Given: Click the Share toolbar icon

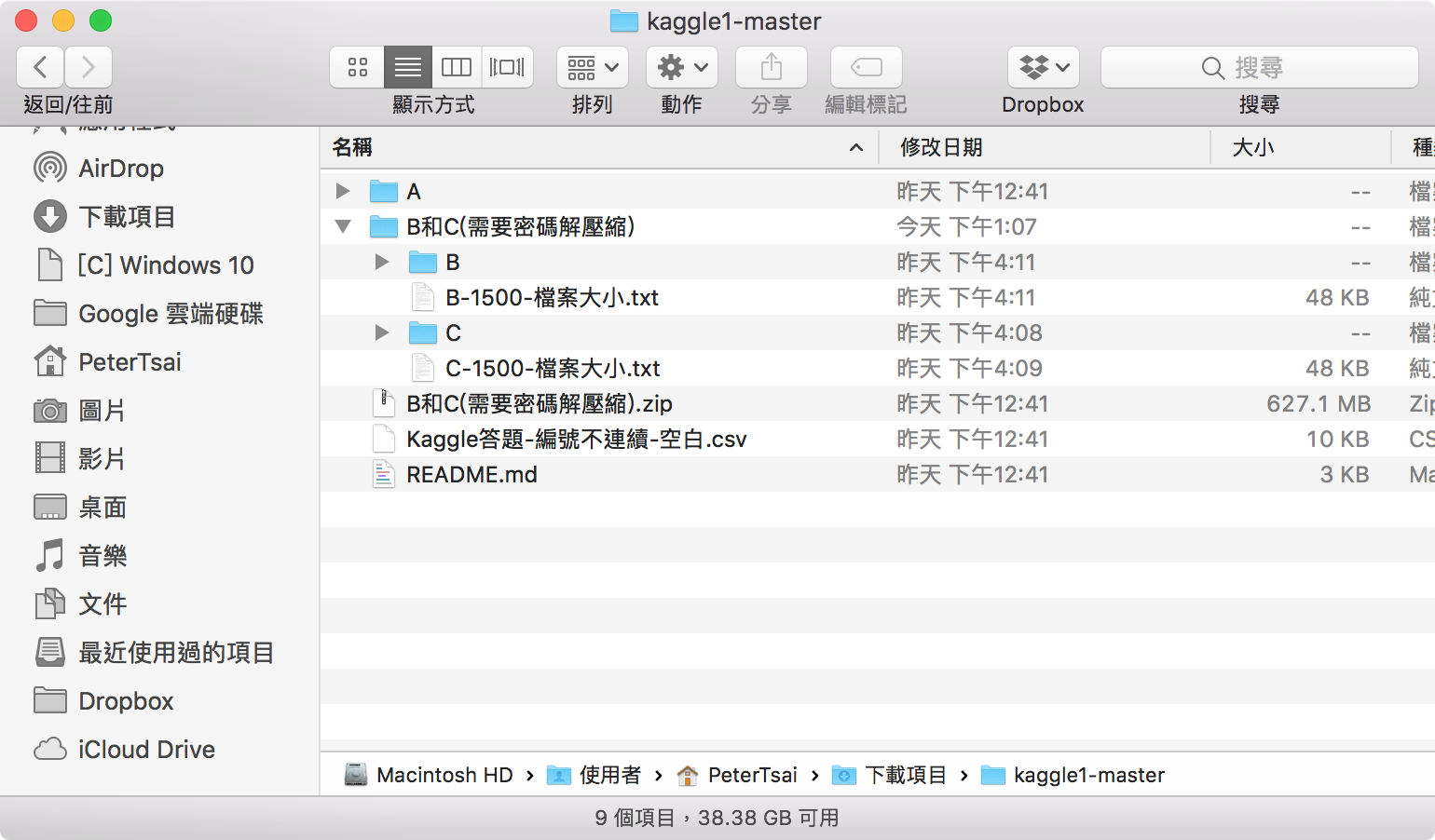Looking at the screenshot, I should point(771,67).
